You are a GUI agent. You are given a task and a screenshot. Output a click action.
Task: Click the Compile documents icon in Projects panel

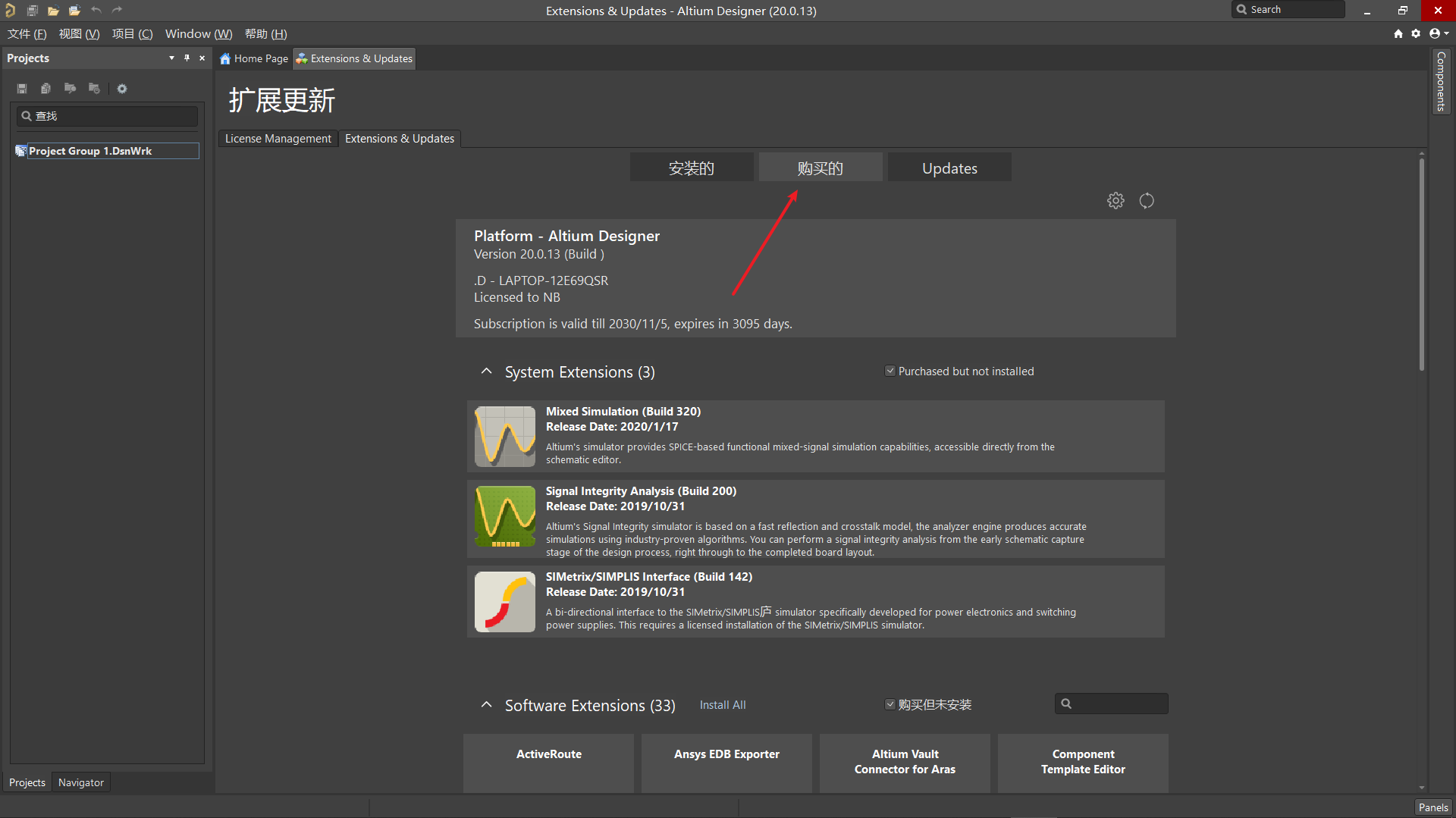point(45,89)
